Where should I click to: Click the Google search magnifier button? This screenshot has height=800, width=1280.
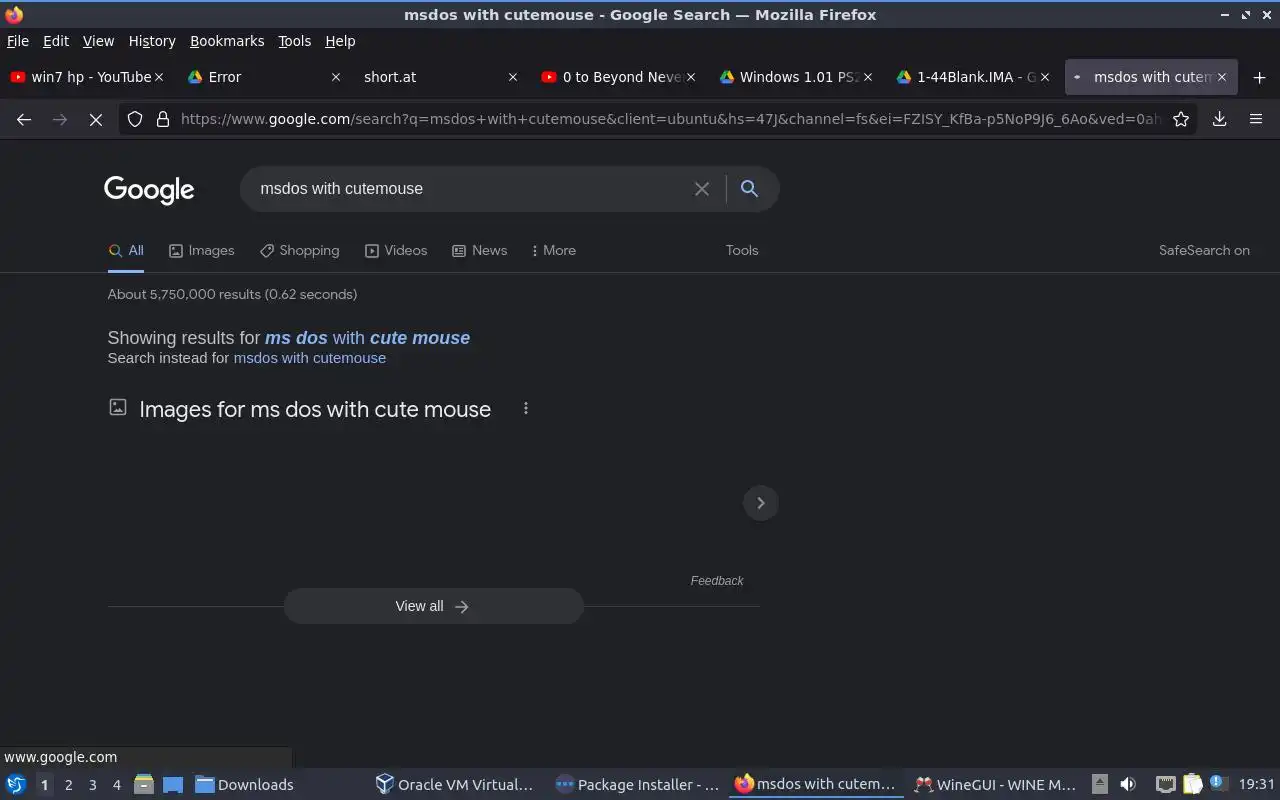coord(749,188)
